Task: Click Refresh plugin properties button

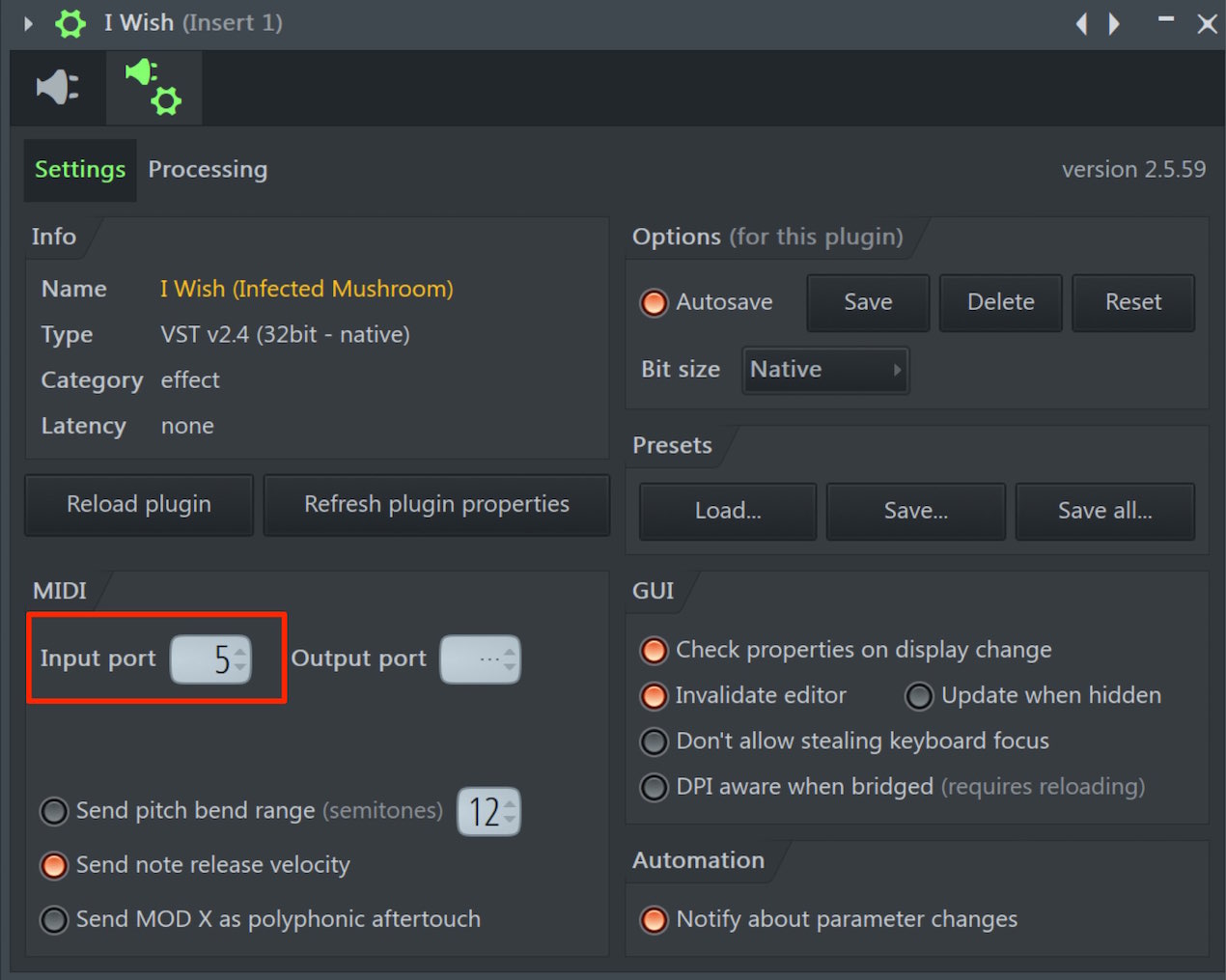Action: click(436, 504)
